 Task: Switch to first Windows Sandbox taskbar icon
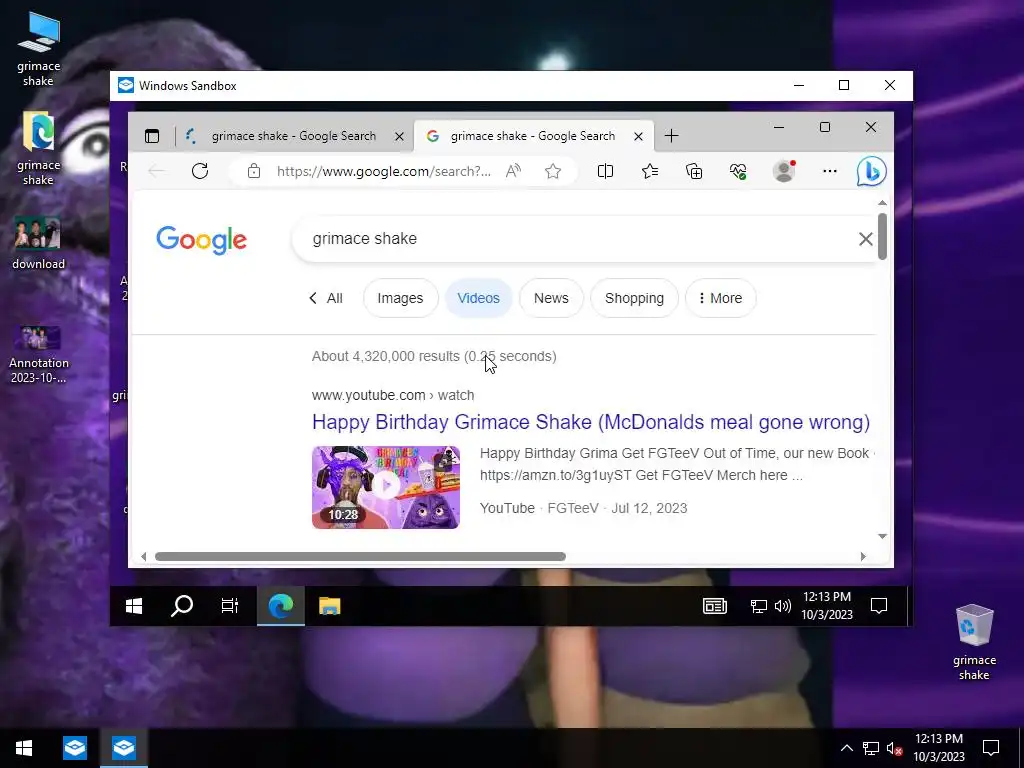coord(75,748)
